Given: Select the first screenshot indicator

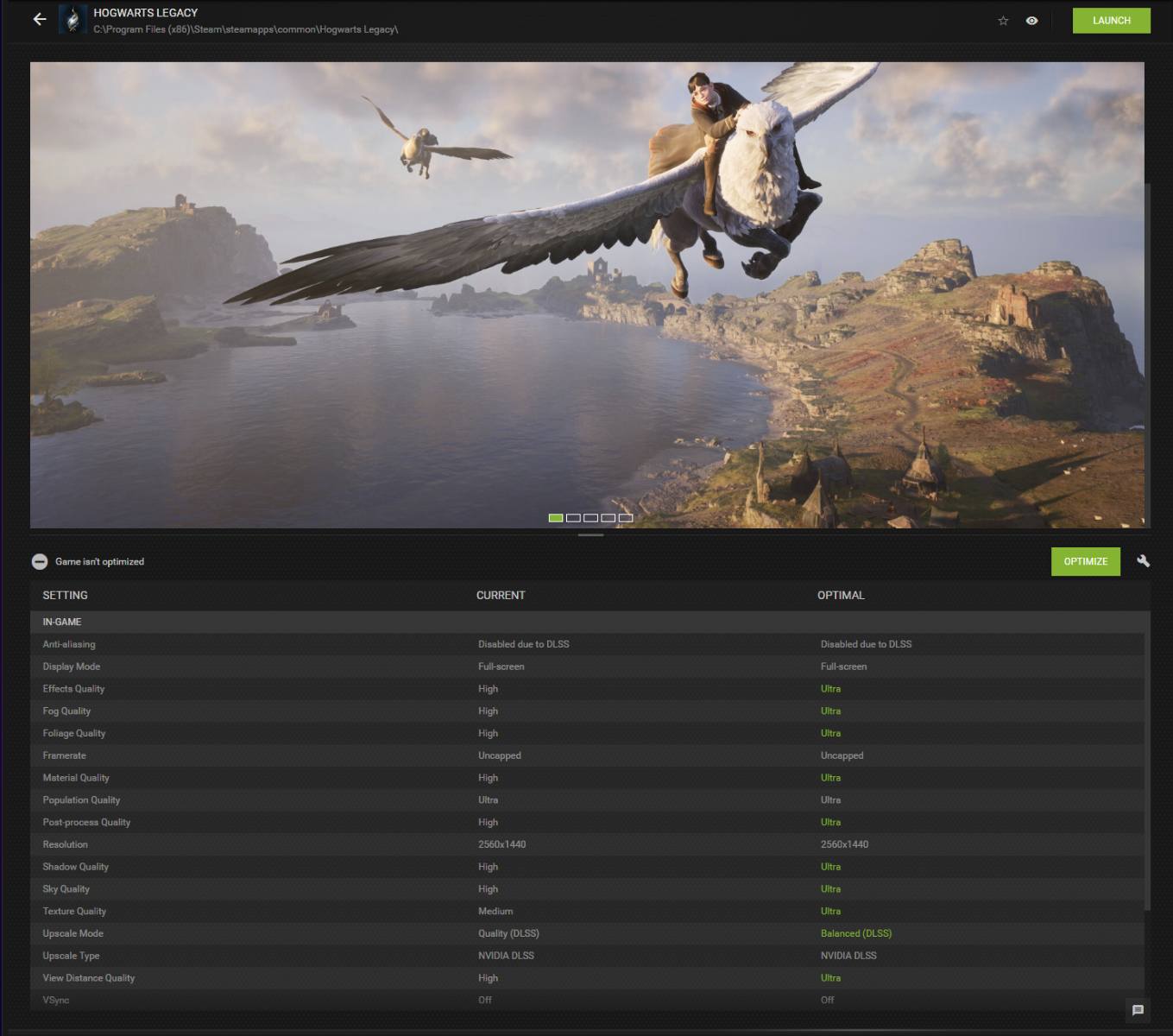Looking at the screenshot, I should pos(556,518).
